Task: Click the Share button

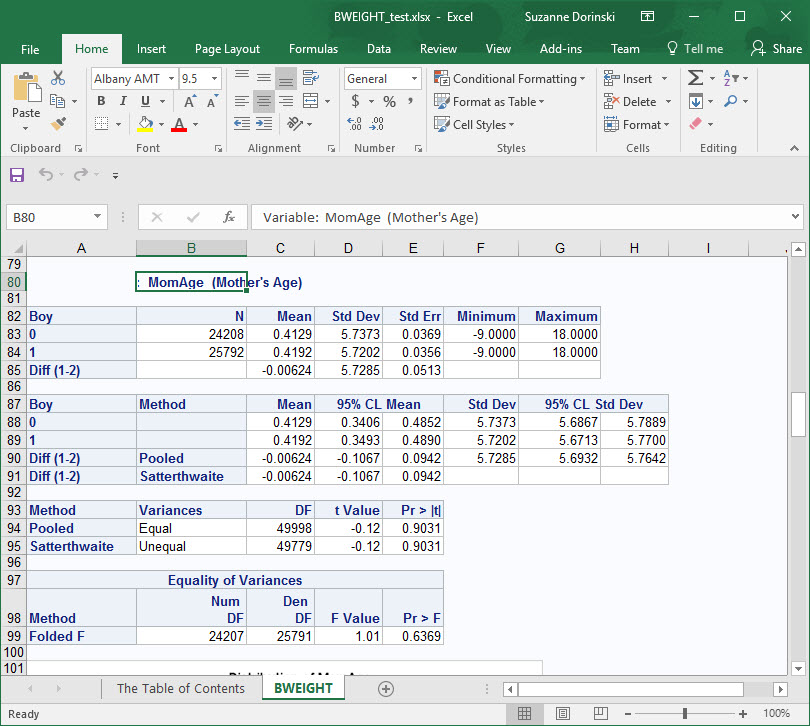Action: pos(776,49)
